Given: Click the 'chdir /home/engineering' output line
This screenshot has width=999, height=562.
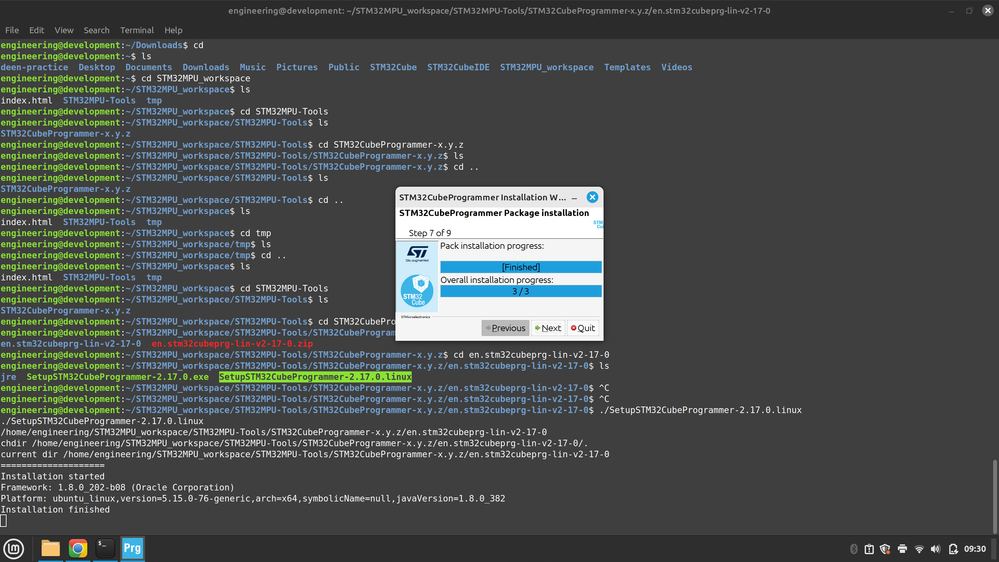Looking at the screenshot, I should [294, 443].
